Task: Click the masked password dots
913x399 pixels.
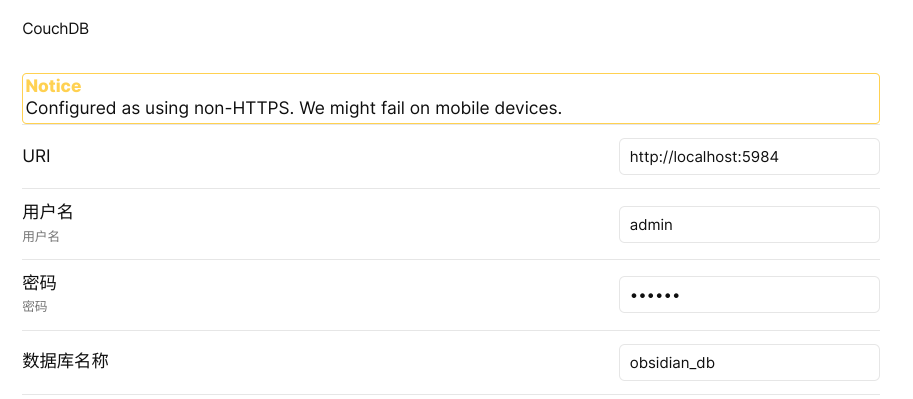Action: point(654,295)
